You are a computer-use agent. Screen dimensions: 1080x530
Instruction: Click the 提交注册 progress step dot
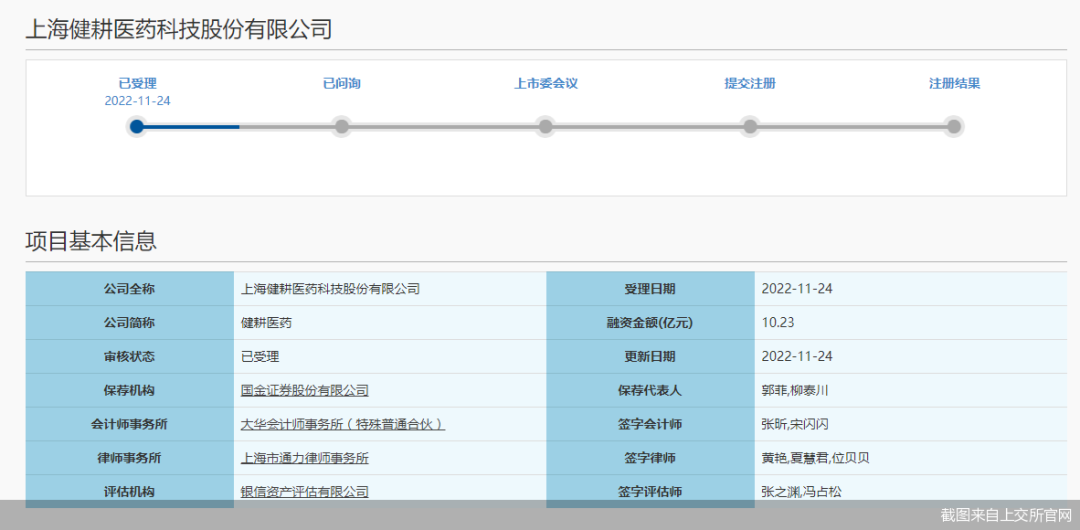(750, 127)
